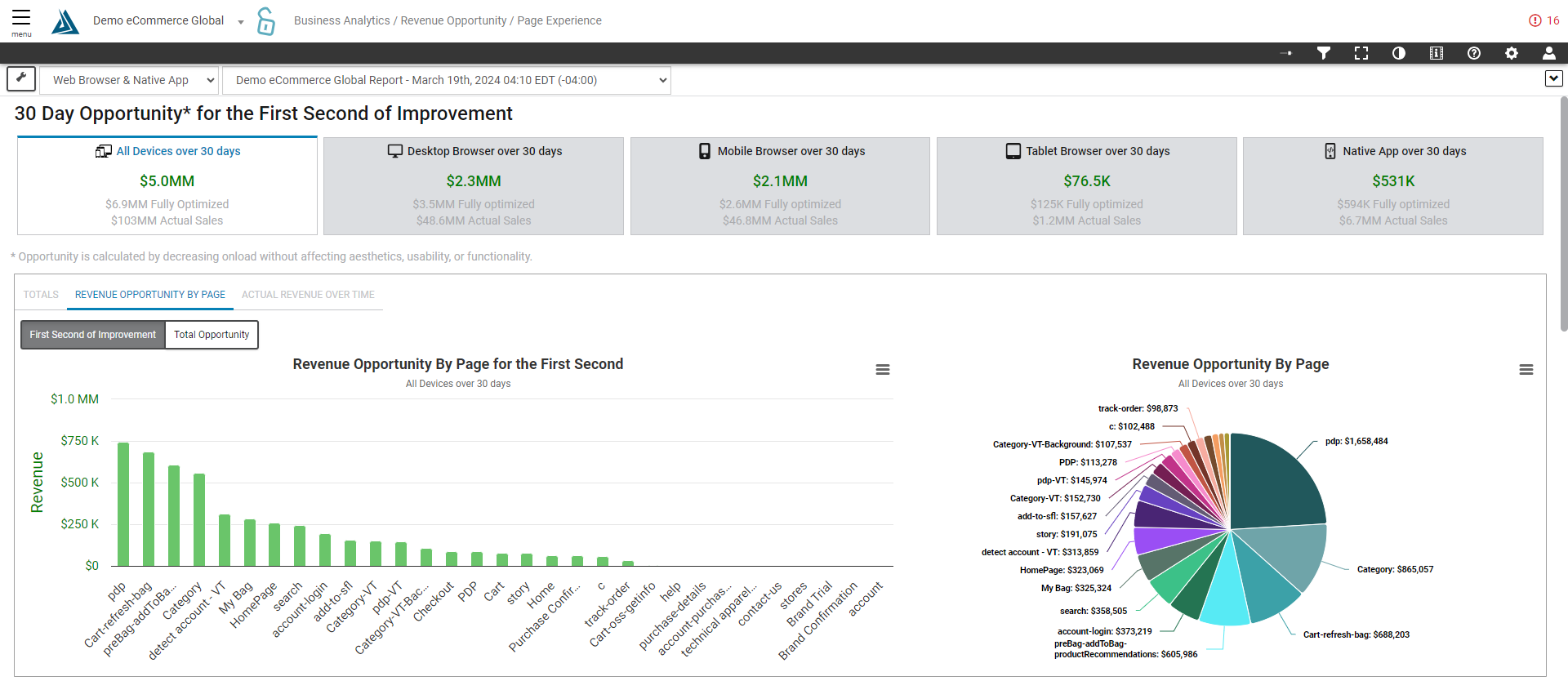Open the filter funnel icon
The height and width of the screenshot is (681, 1568).
coord(1324,53)
